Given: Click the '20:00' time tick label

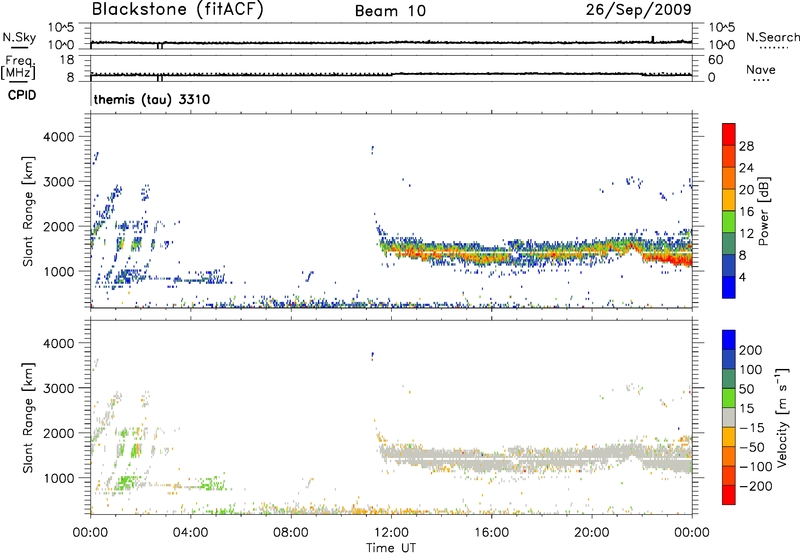Looking at the screenshot, I should coord(591,533).
